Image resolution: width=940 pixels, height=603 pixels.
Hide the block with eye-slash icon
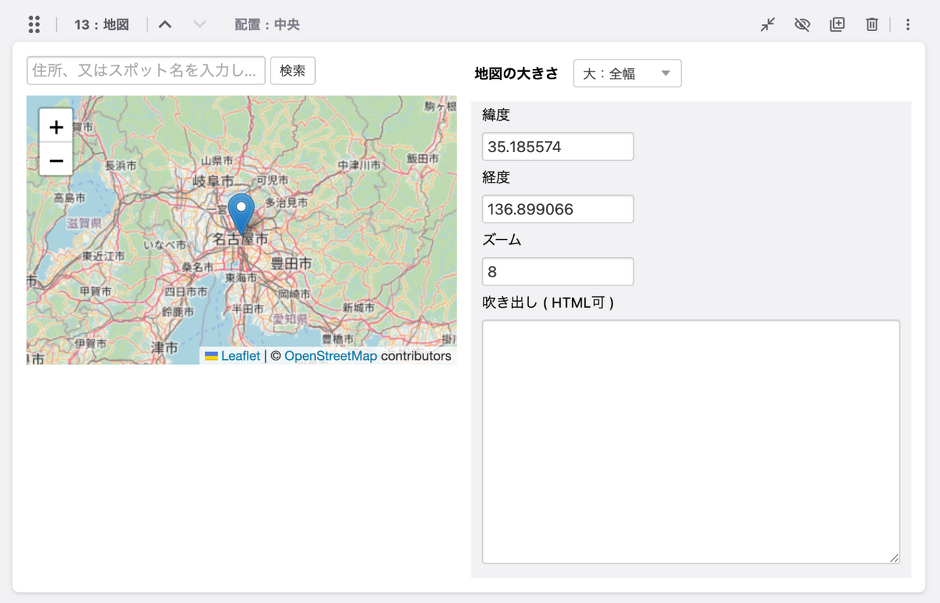point(802,24)
